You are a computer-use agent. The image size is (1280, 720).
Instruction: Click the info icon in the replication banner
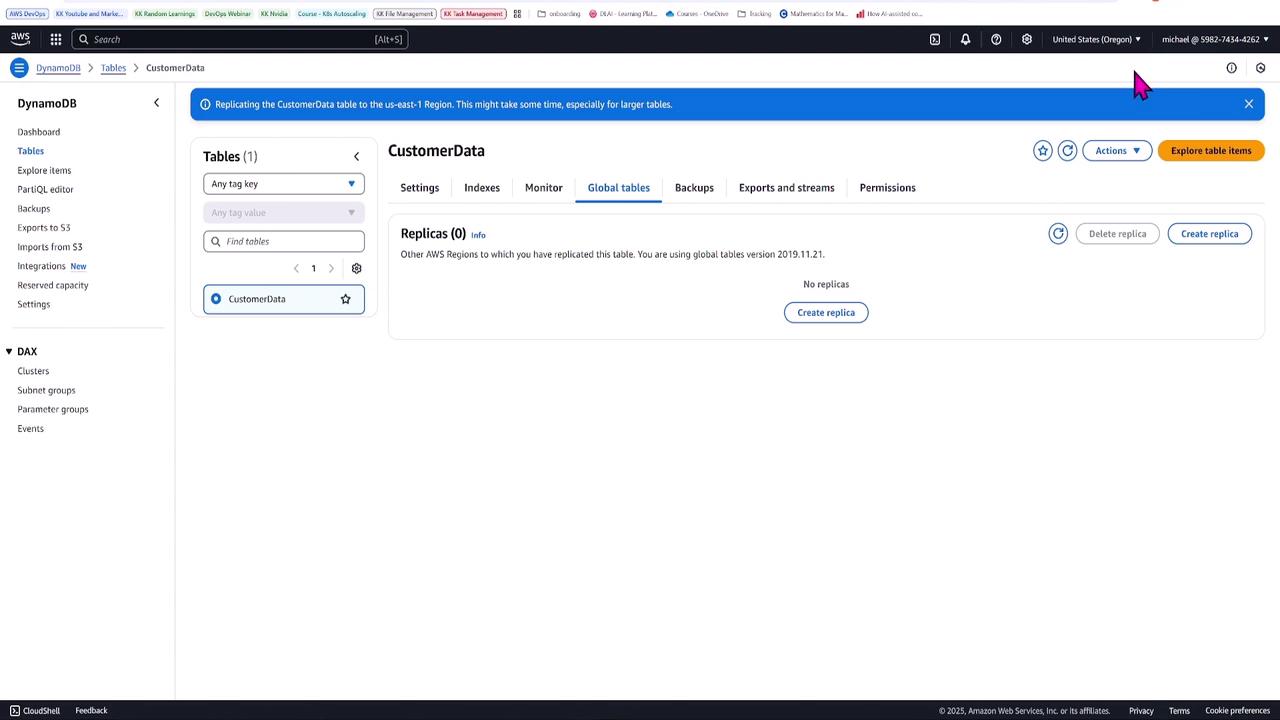(205, 104)
